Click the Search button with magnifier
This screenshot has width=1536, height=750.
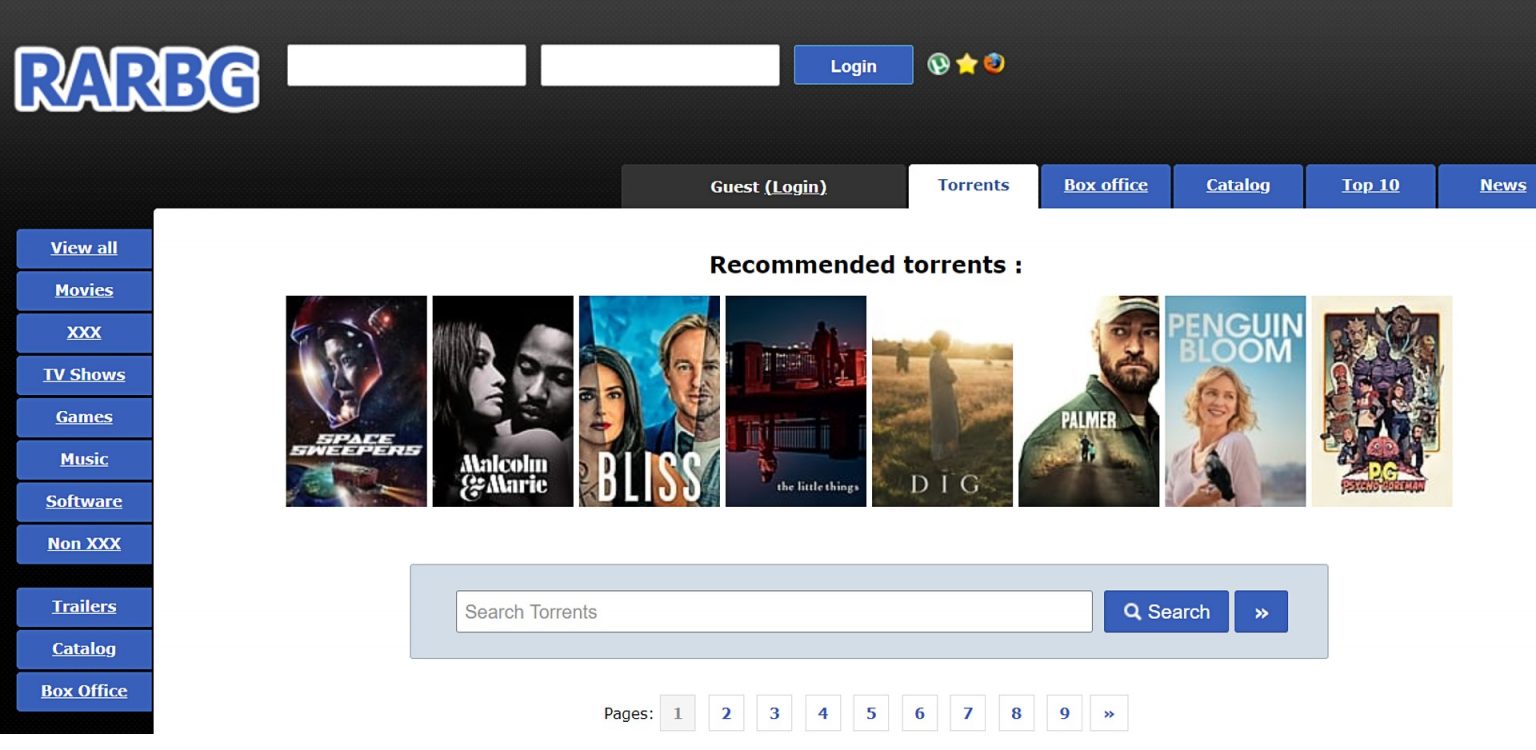coord(1166,612)
